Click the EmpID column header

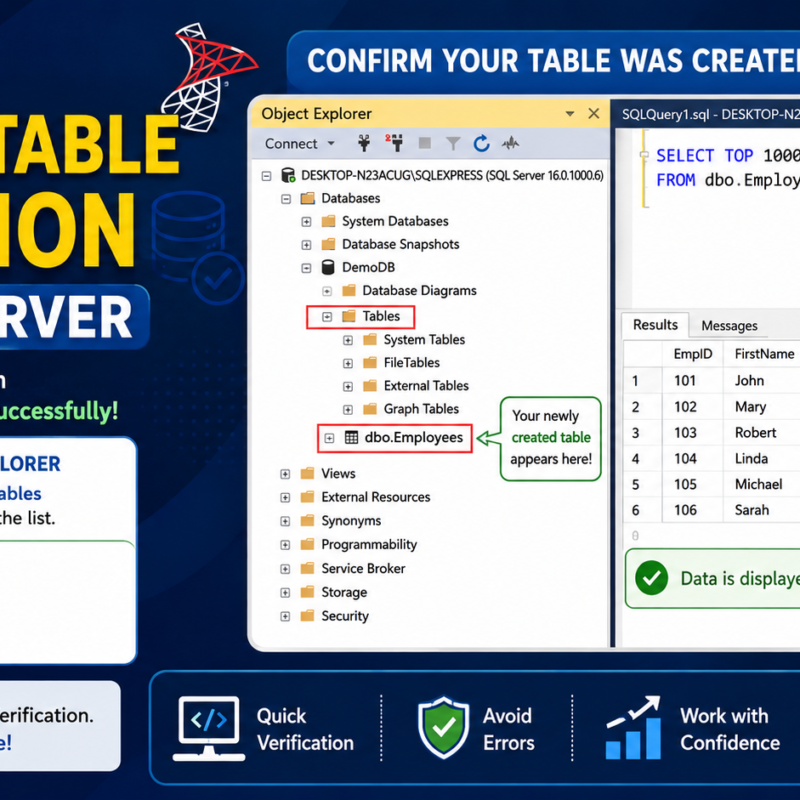click(x=692, y=354)
